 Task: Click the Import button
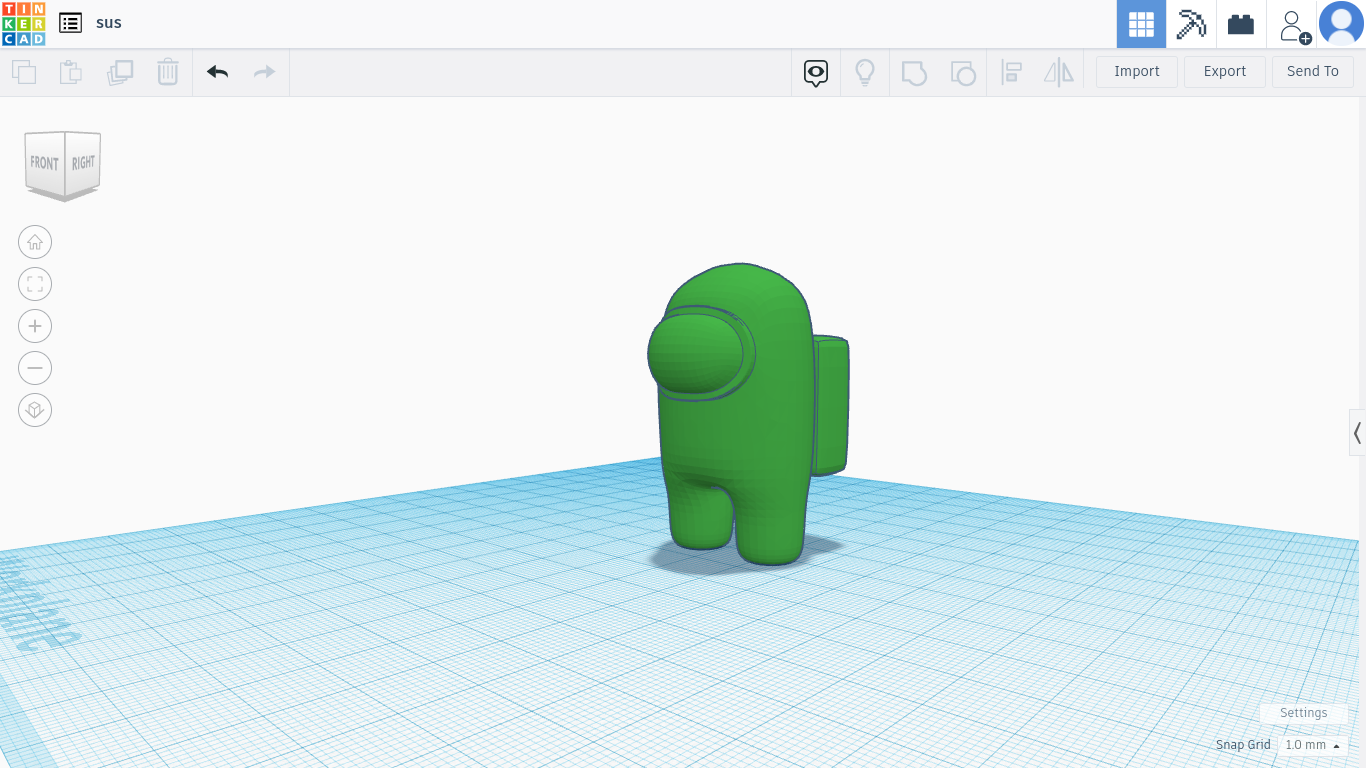pos(1137,72)
